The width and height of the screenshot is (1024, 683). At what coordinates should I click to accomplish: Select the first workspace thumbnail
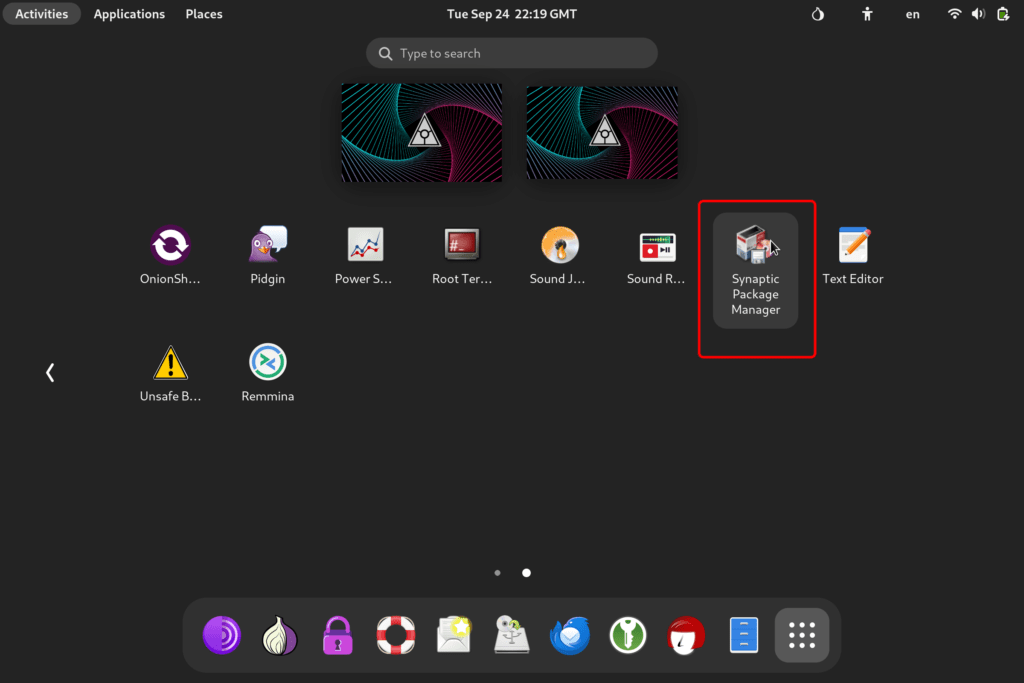422,133
